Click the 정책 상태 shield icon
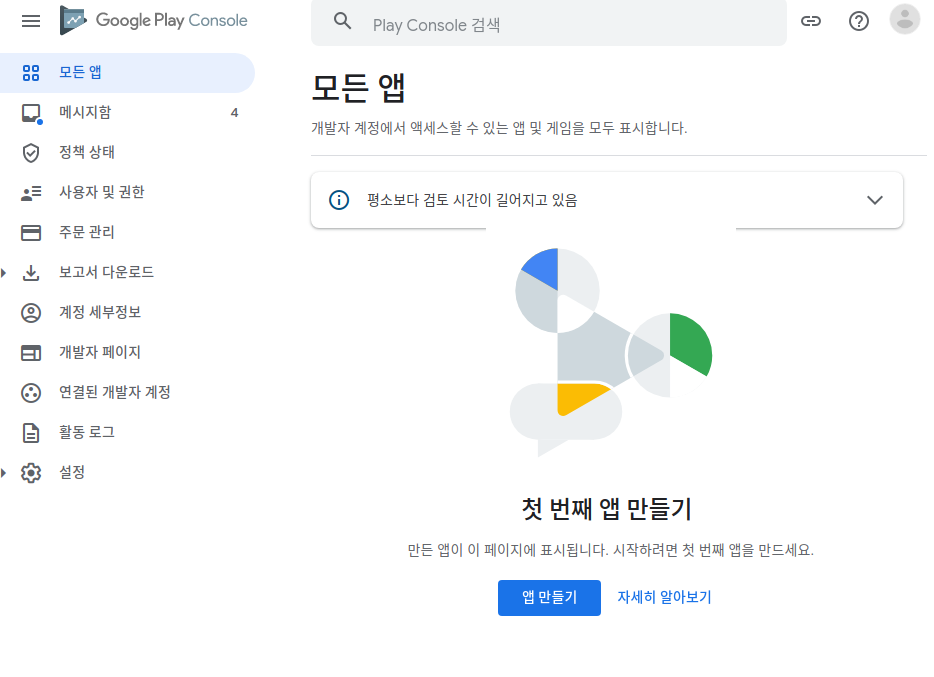This screenshot has width=934, height=677. pyautogui.click(x=31, y=153)
